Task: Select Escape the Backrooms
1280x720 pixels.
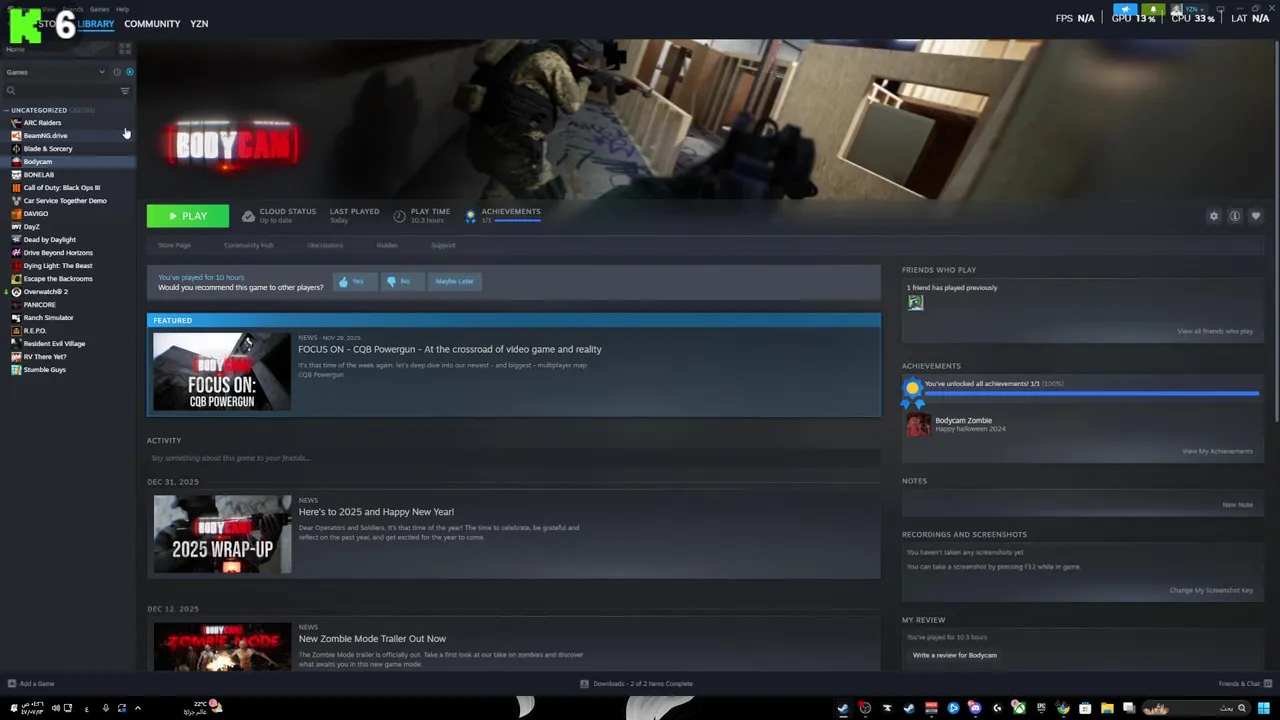Action: [x=58, y=279]
